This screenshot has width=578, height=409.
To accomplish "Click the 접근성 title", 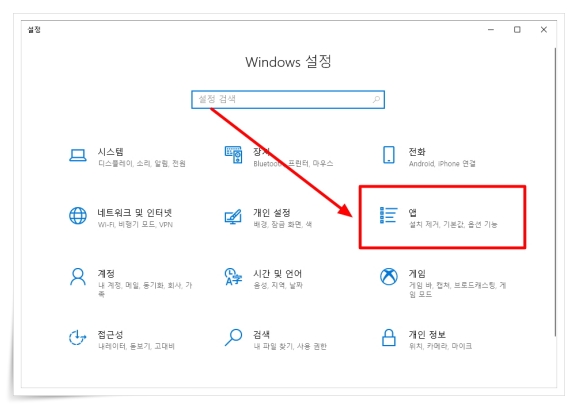I will pyautogui.click(x=110, y=335).
